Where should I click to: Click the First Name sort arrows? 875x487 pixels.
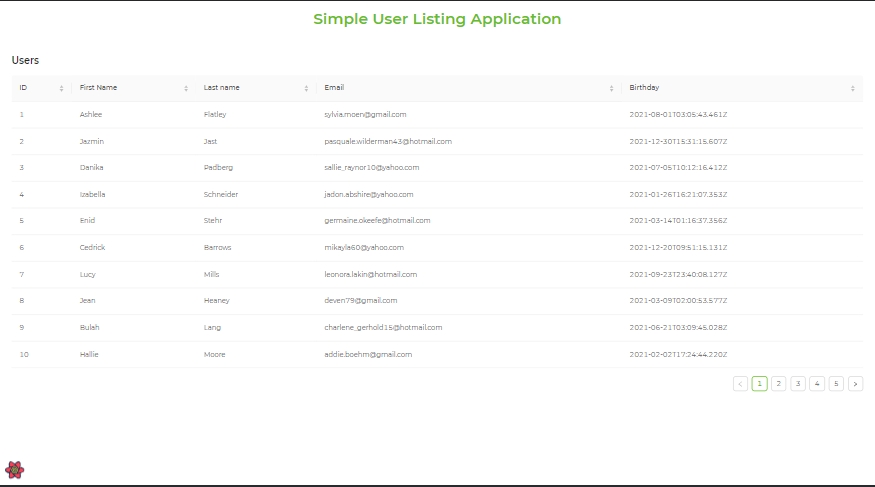click(x=186, y=88)
